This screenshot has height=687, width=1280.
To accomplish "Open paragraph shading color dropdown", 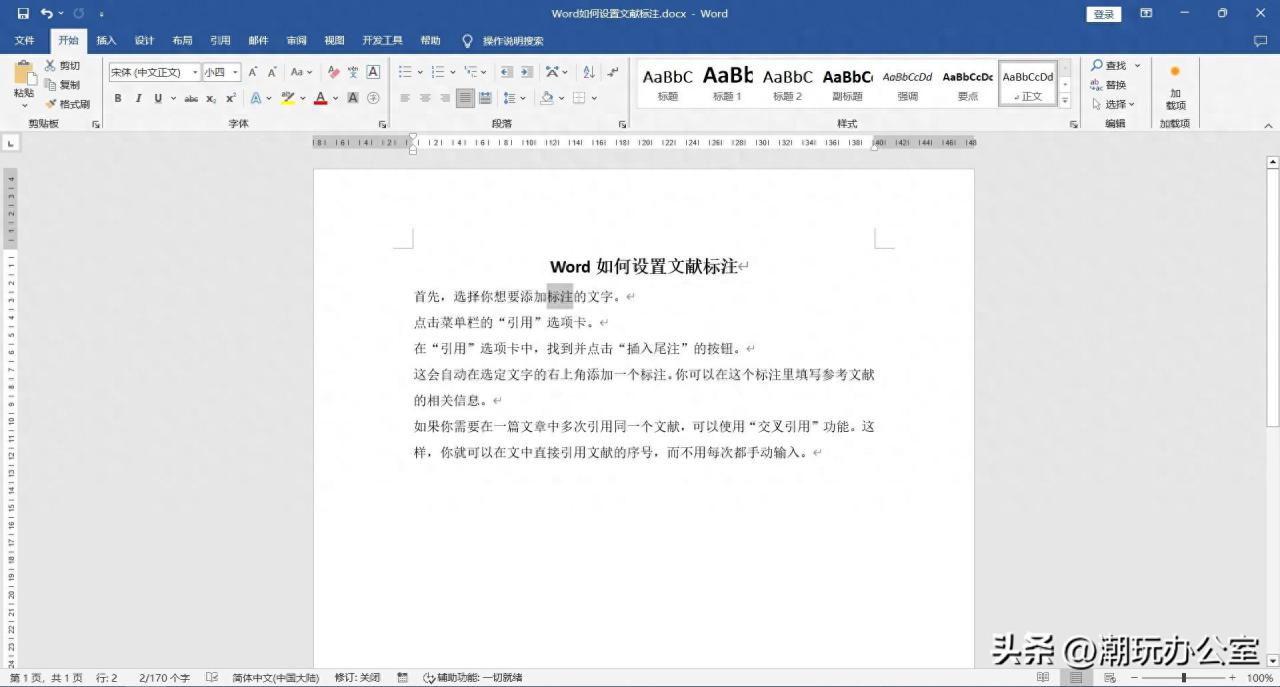I will 562,98.
